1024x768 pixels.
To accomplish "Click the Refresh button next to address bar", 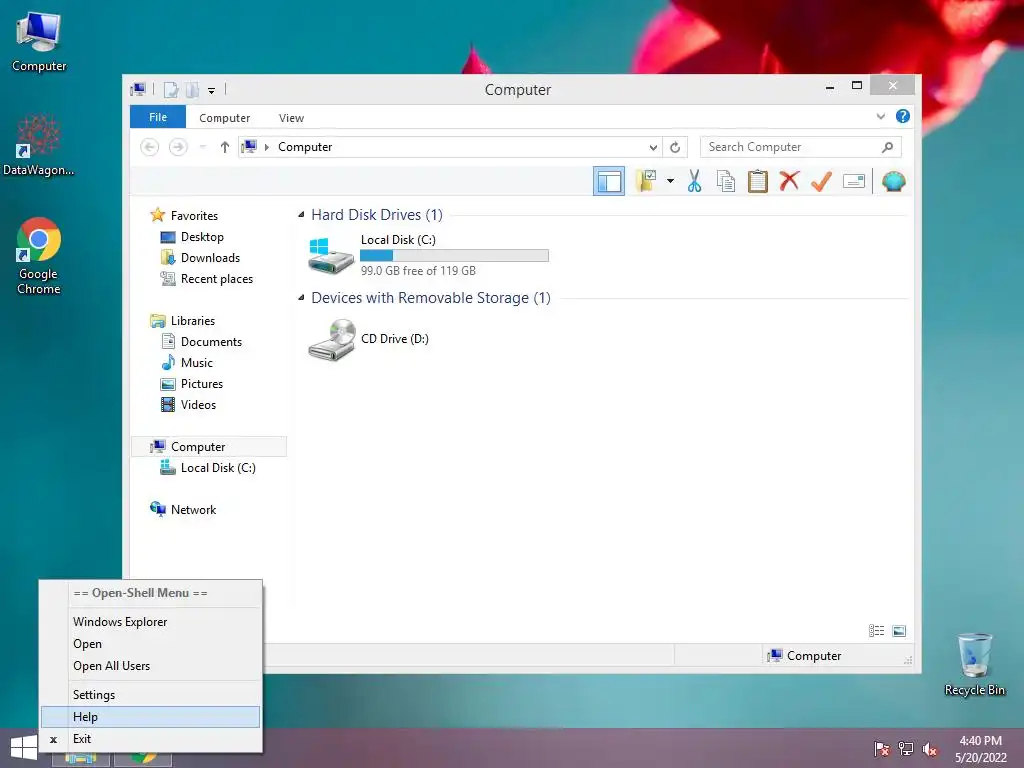I will point(675,147).
